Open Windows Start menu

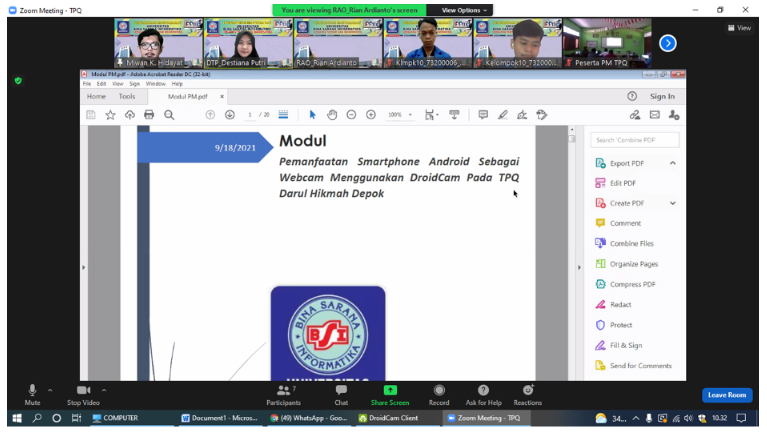[17, 418]
